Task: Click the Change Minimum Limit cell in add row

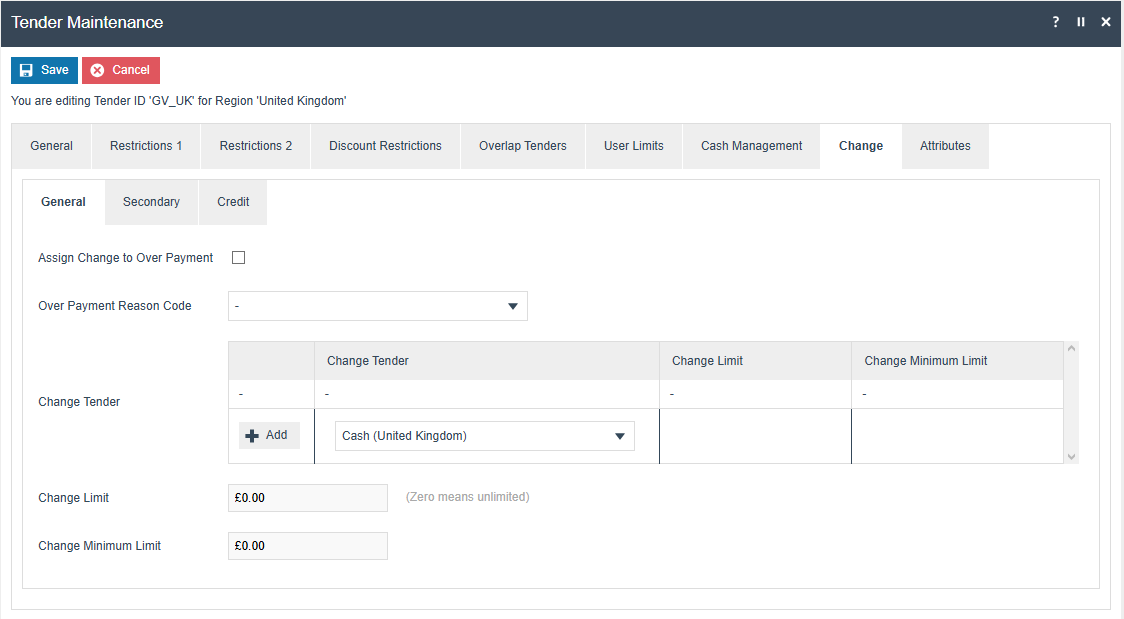Action: pyautogui.click(x=958, y=436)
